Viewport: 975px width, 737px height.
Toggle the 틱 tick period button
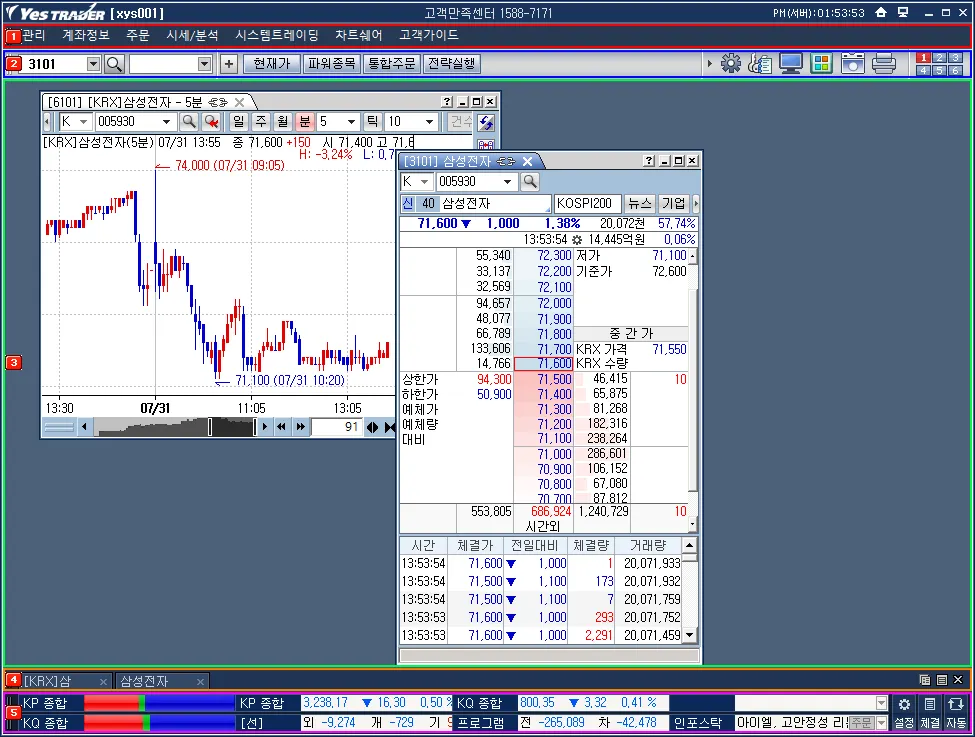coord(372,122)
